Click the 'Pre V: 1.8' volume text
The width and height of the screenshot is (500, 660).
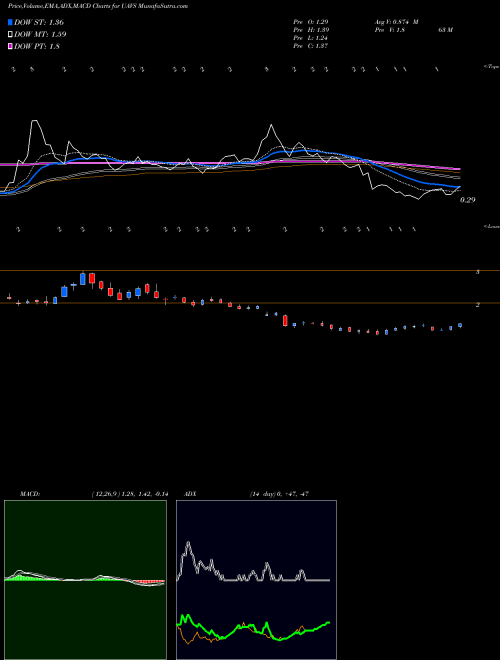point(389,30)
